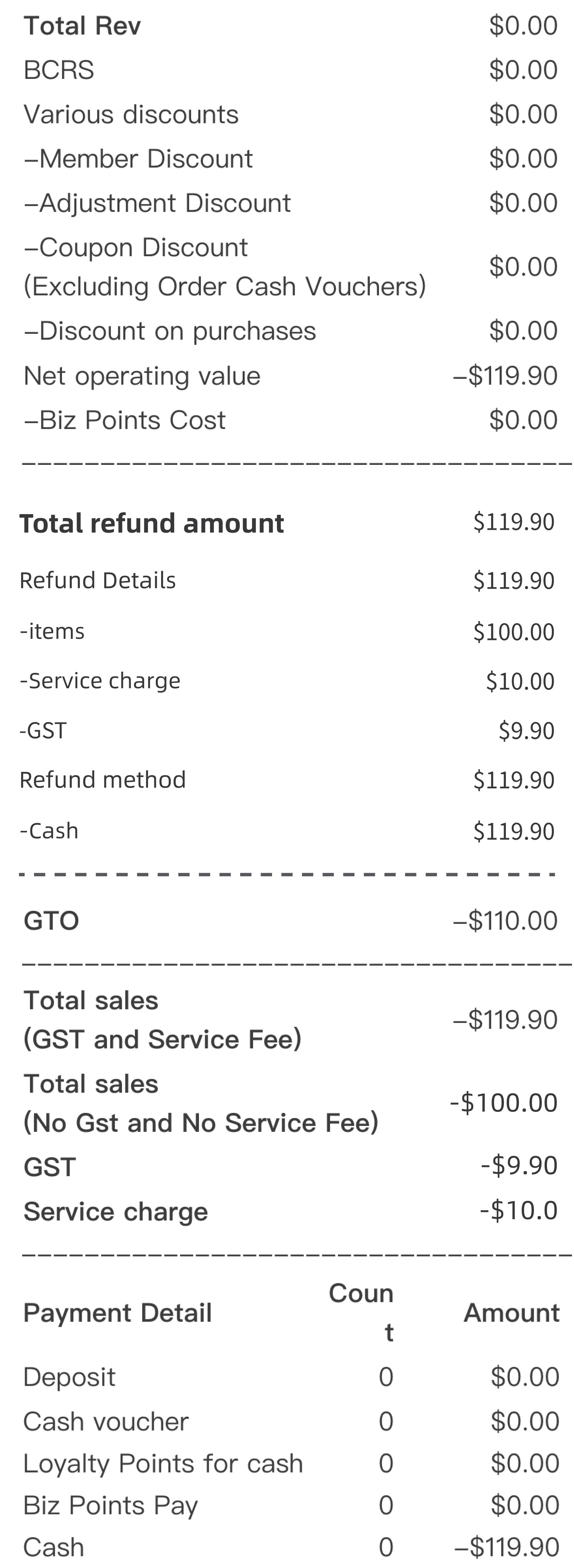The height and width of the screenshot is (1568, 574).
Task: Select the GTO heading
Action: [x=52, y=920]
